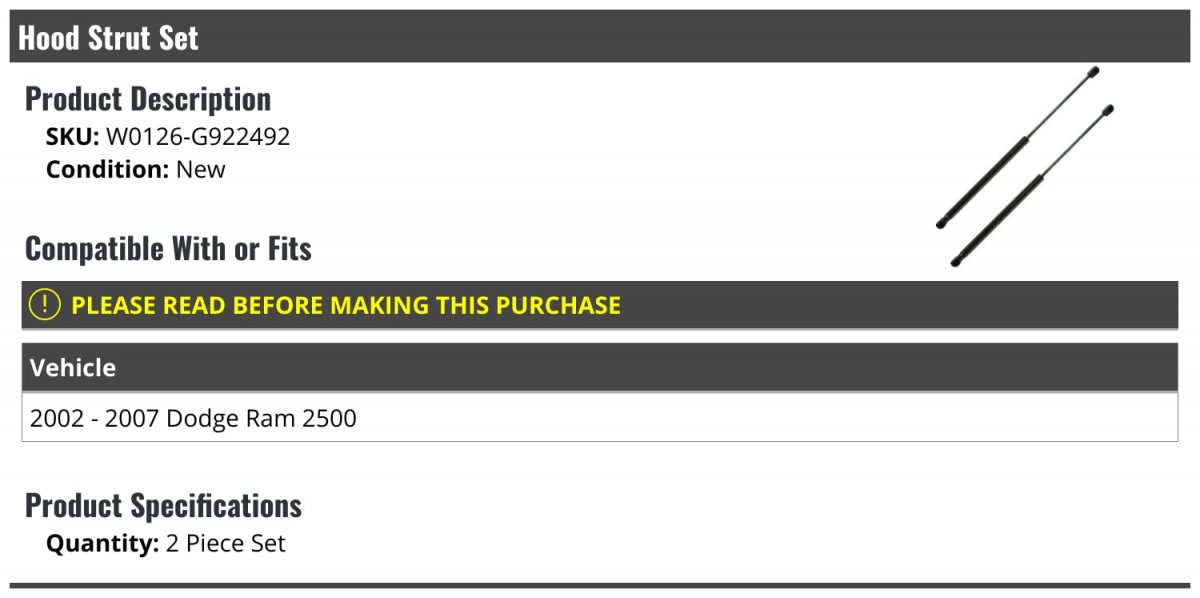The image size is (1200, 598).
Task: Click the Condition: New text
Action: [136, 169]
